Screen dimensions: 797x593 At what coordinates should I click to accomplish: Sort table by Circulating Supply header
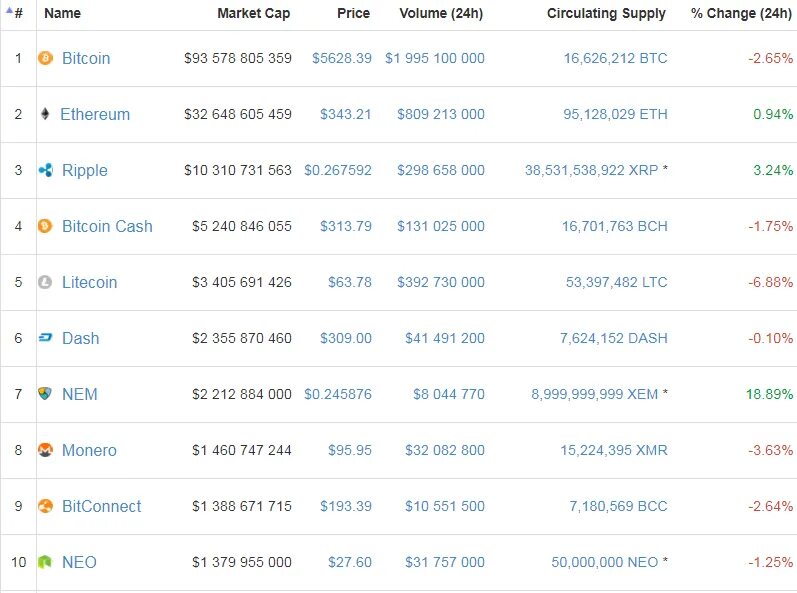[x=606, y=14]
